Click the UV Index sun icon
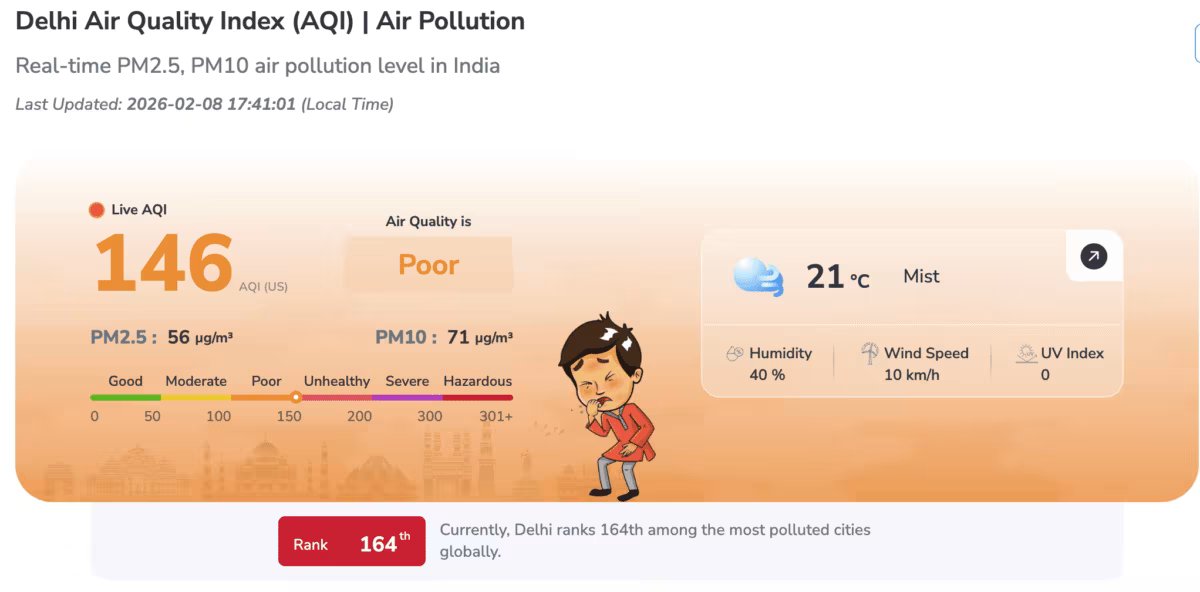The height and width of the screenshot is (592, 1200). [x=1026, y=352]
